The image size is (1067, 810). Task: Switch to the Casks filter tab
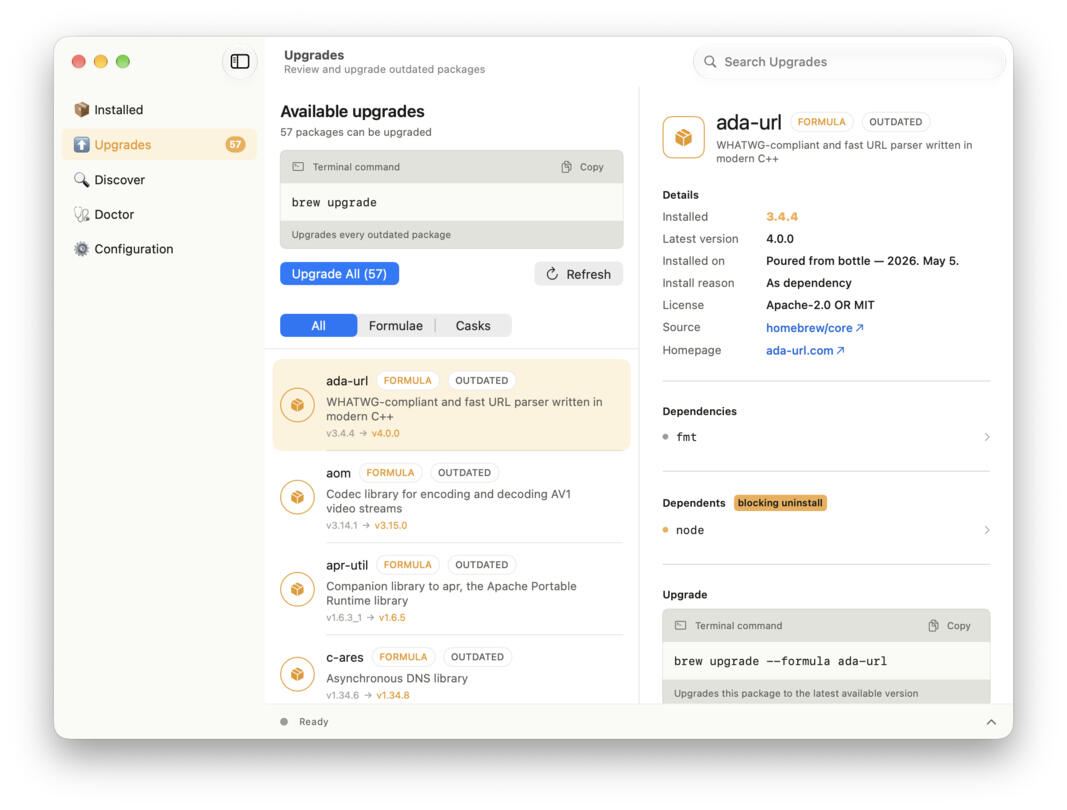click(473, 326)
